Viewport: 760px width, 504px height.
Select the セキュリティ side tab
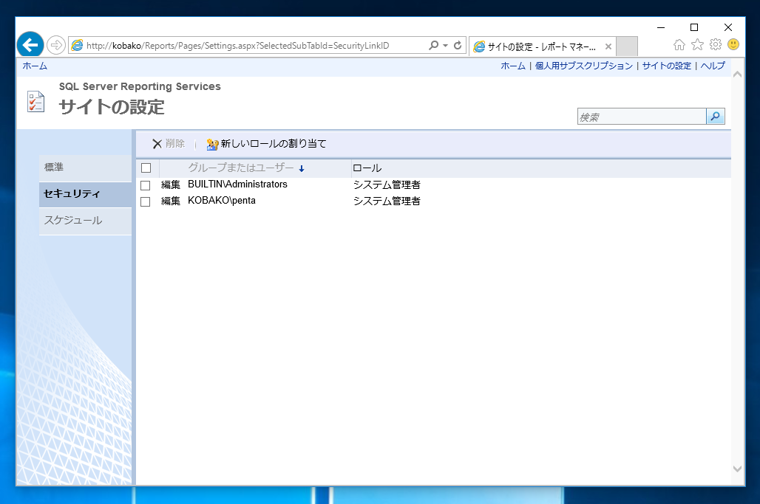pos(85,194)
